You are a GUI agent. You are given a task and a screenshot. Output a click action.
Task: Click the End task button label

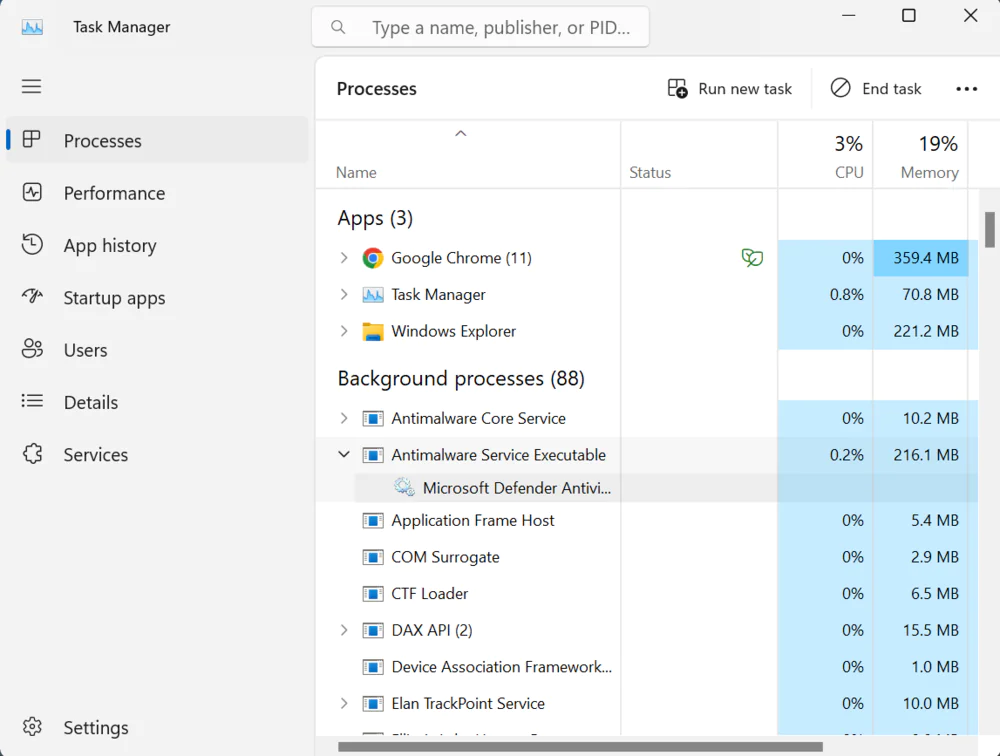click(x=892, y=89)
